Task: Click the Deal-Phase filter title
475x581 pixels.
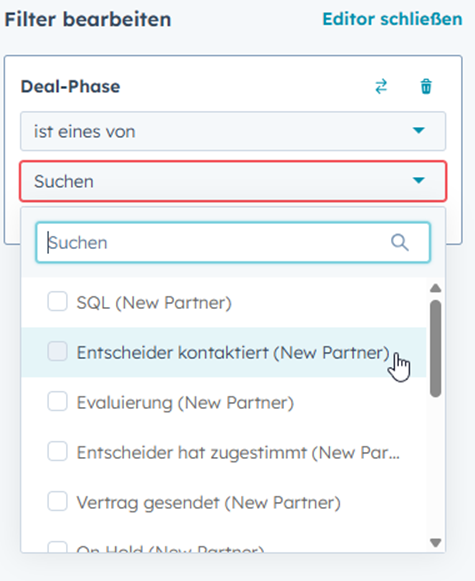Action: 70,87
